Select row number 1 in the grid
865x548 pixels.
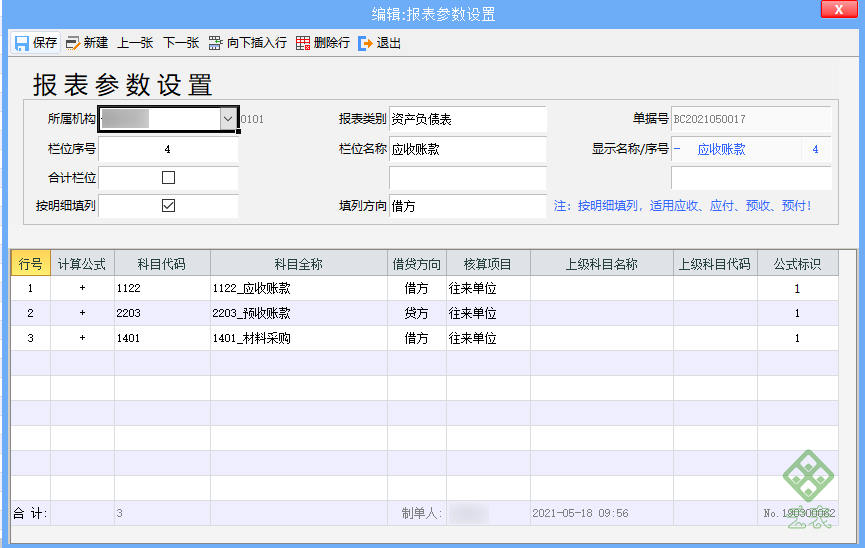click(x=30, y=288)
